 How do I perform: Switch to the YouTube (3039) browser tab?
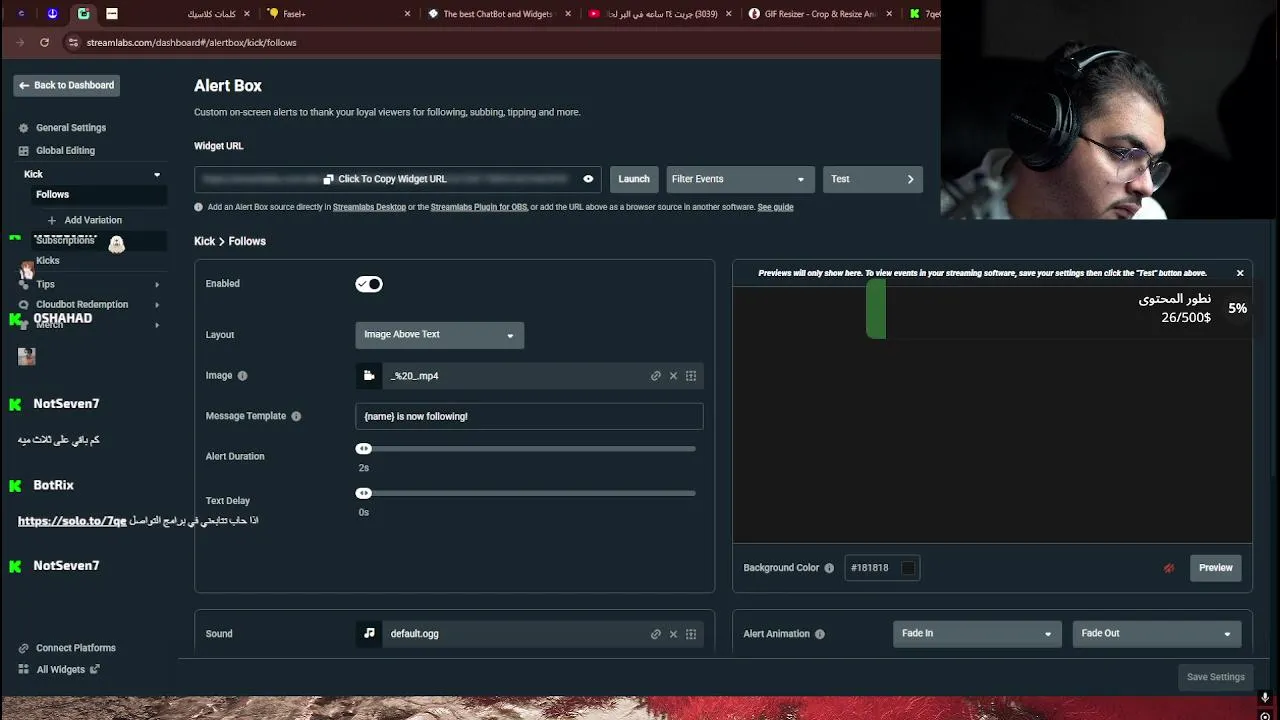[658, 14]
